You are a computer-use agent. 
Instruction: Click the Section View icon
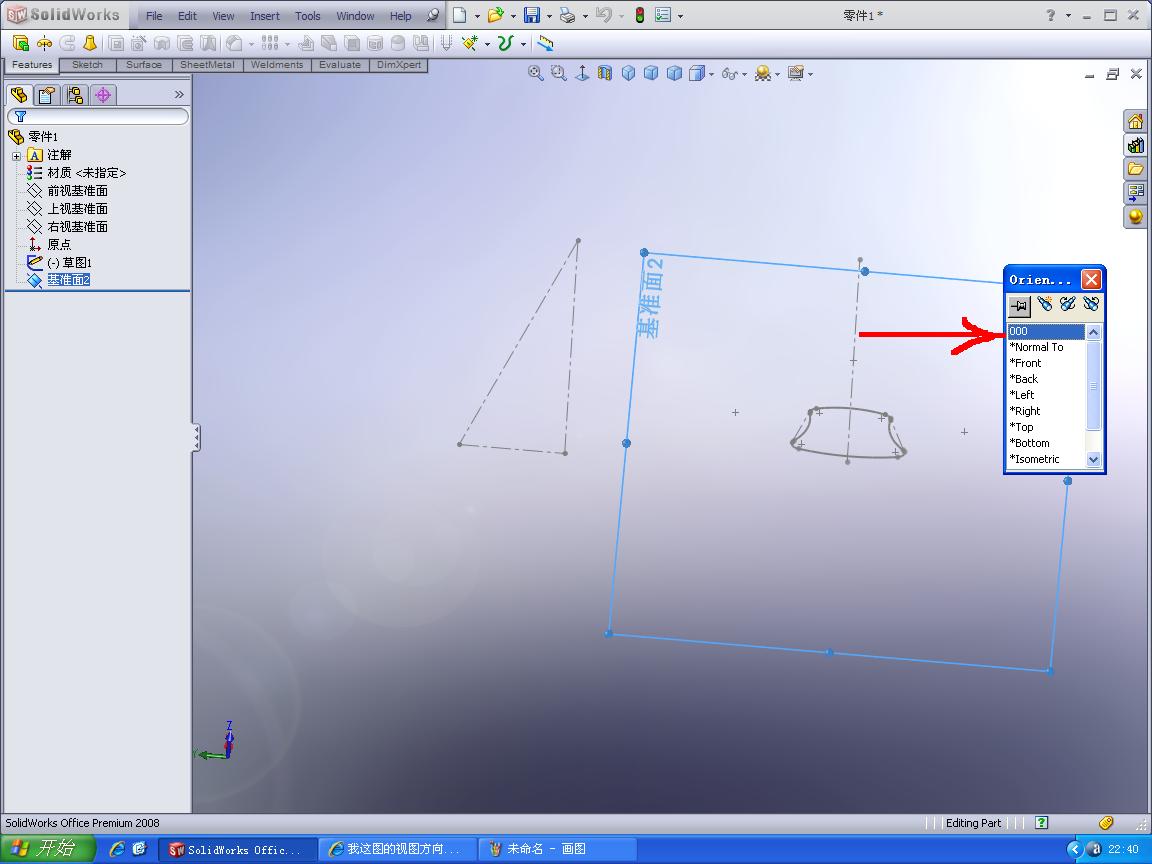(x=605, y=73)
